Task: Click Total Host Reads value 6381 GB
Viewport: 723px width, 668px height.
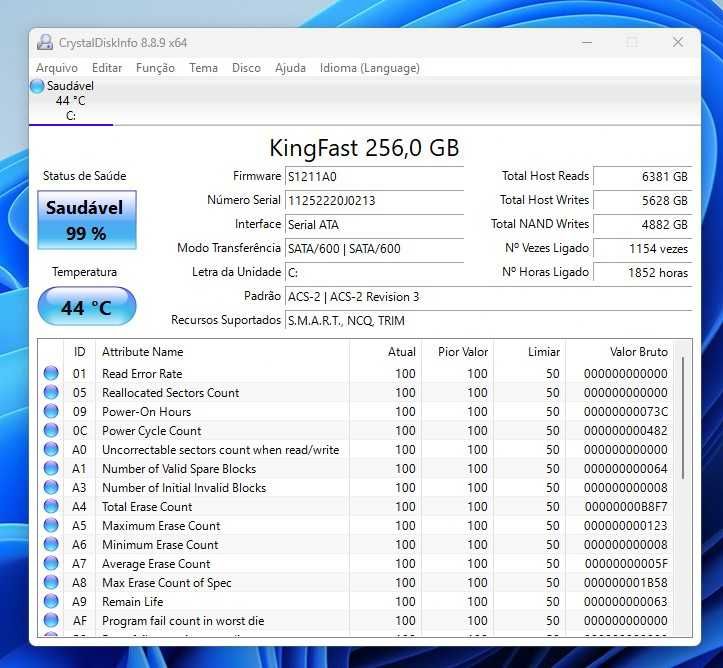Action: point(642,177)
